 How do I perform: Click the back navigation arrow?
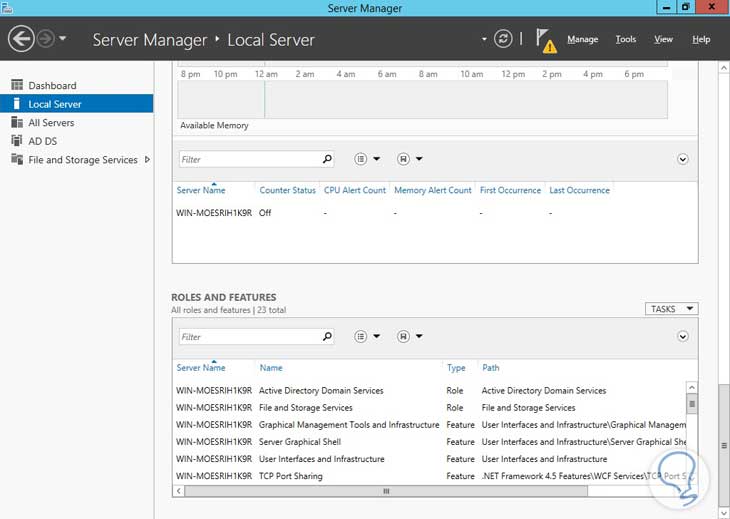point(21,39)
